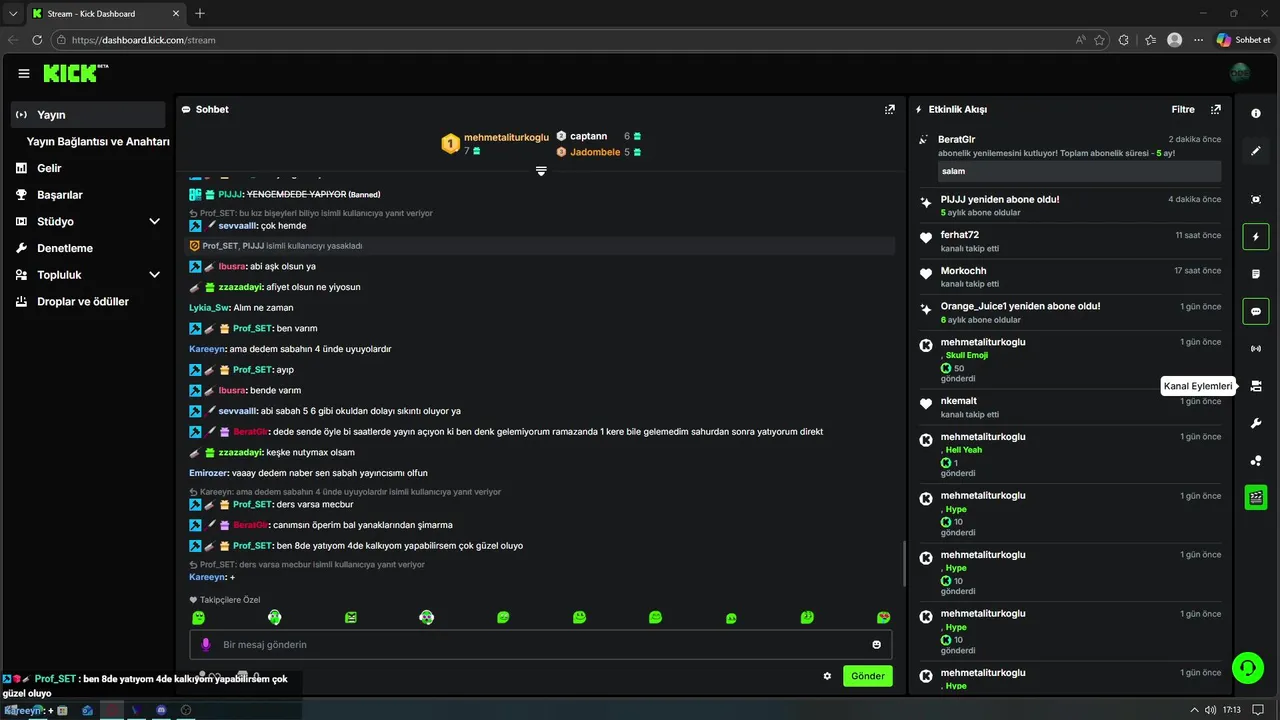The image size is (1280, 720).
Task: Open a new browser tab
Action: coord(200,13)
